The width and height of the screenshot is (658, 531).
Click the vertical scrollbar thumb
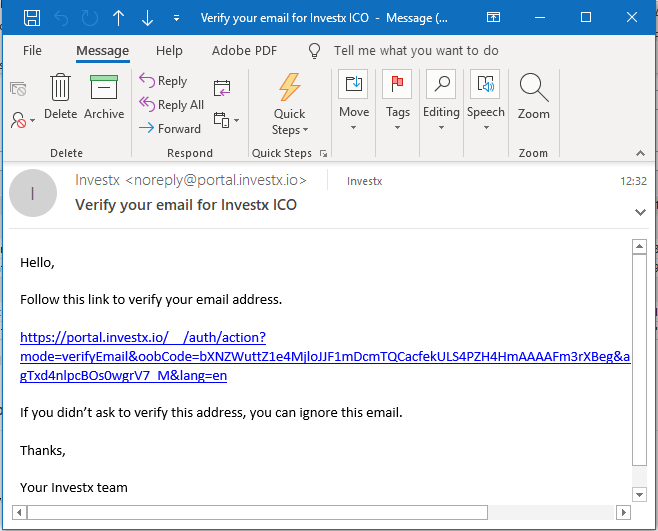(639, 360)
